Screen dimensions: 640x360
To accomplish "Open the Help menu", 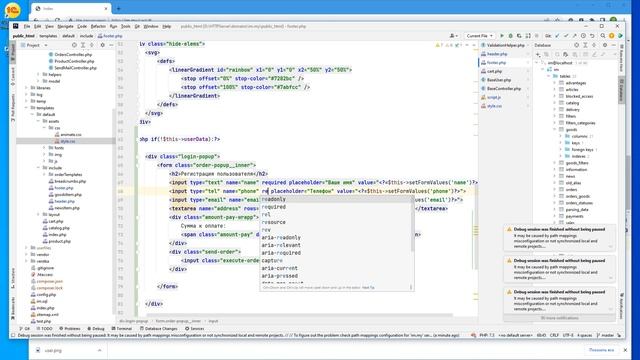I will click(x=167, y=27).
